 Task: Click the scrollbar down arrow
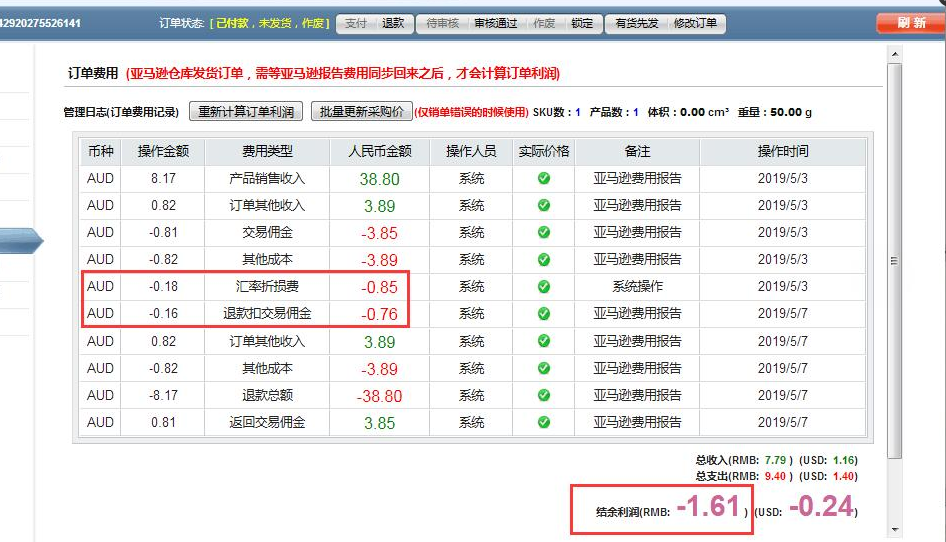895,530
